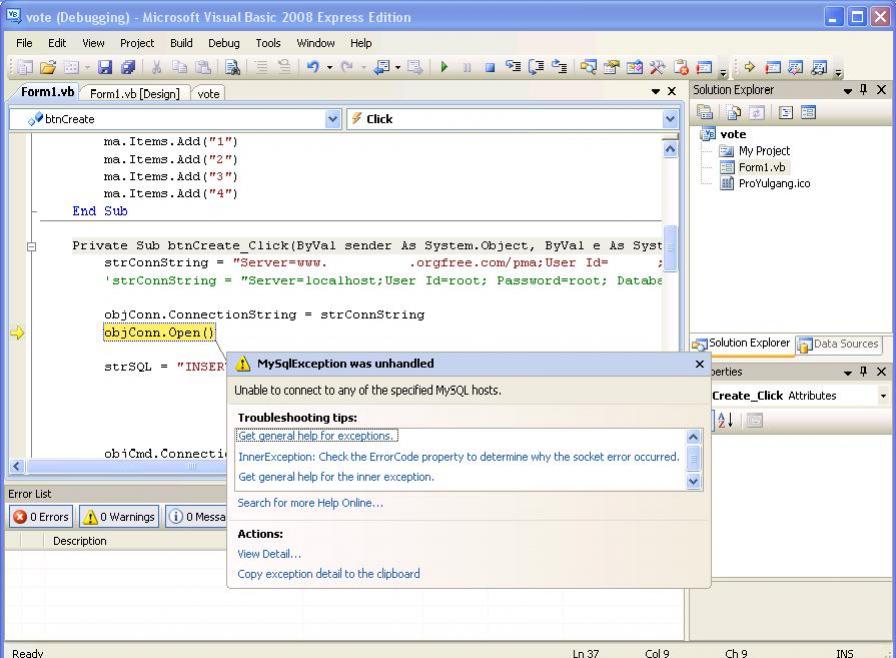896x658 pixels.
Task: Click the Cut scissors icon
Action: point(156,67)
